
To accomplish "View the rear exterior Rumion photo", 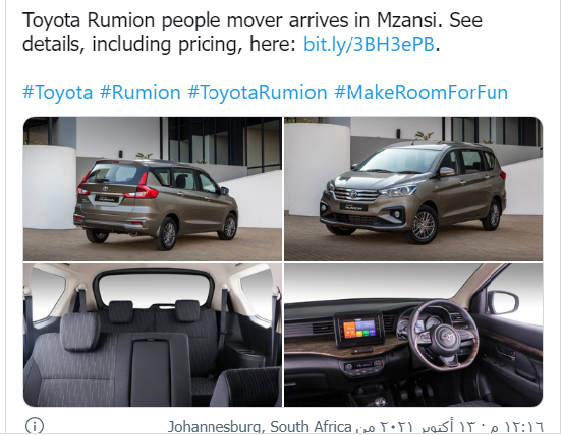I will tap(152, 189).
